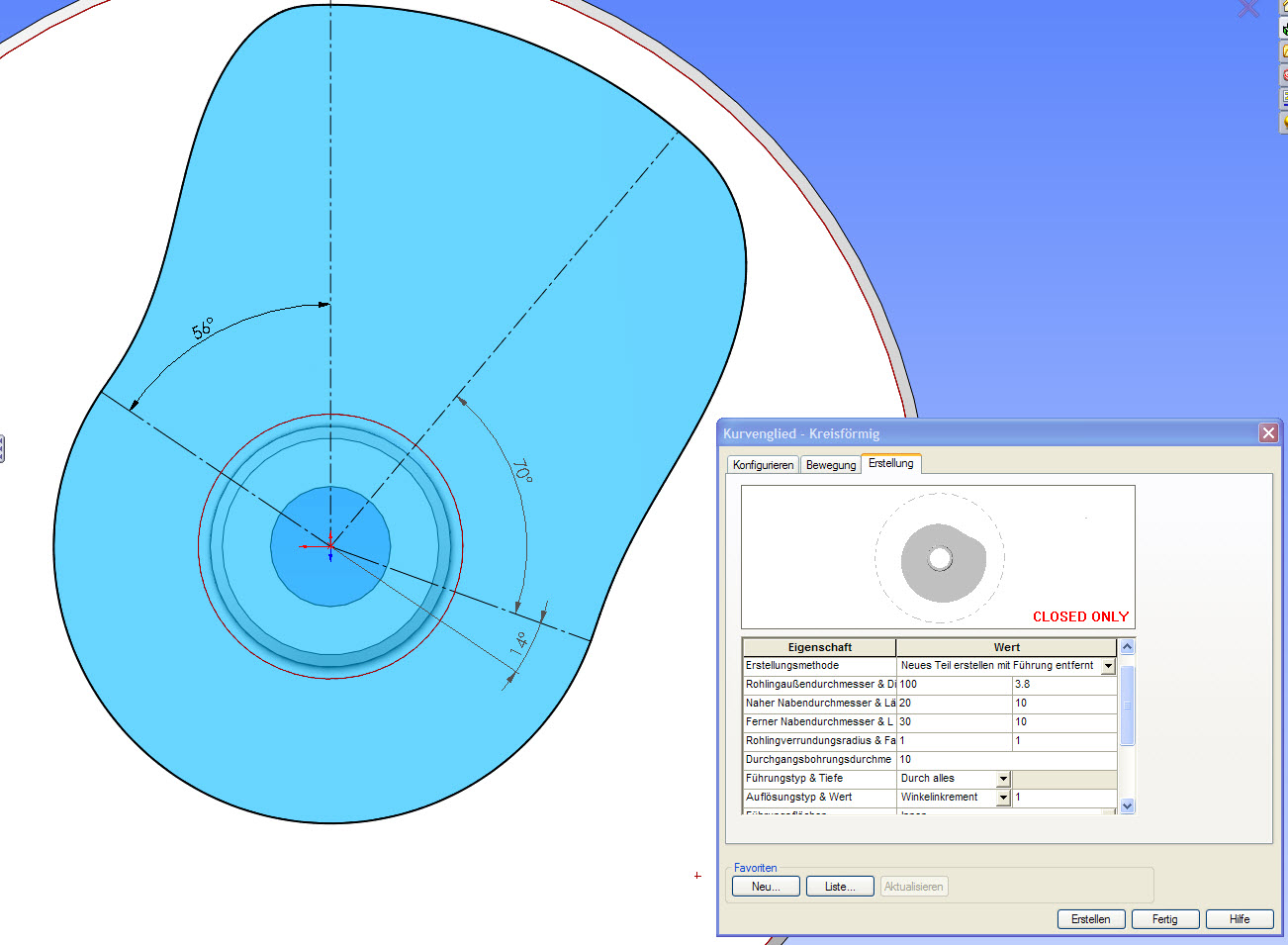
Task: Click the property table scrollbar thumb
Action: [1127, 706]
